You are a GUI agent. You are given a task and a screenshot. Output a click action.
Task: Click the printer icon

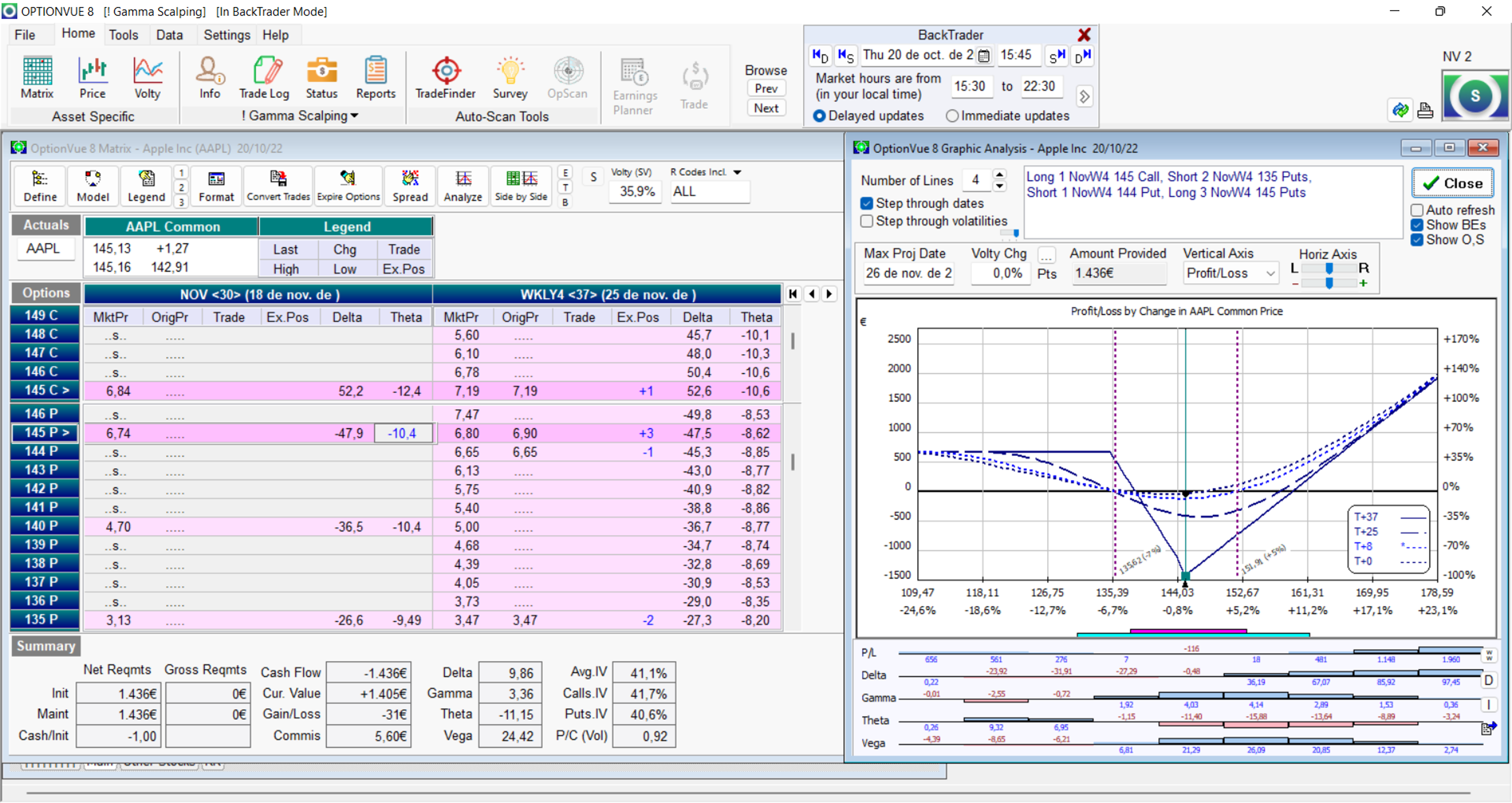[x=1425, y=110]
